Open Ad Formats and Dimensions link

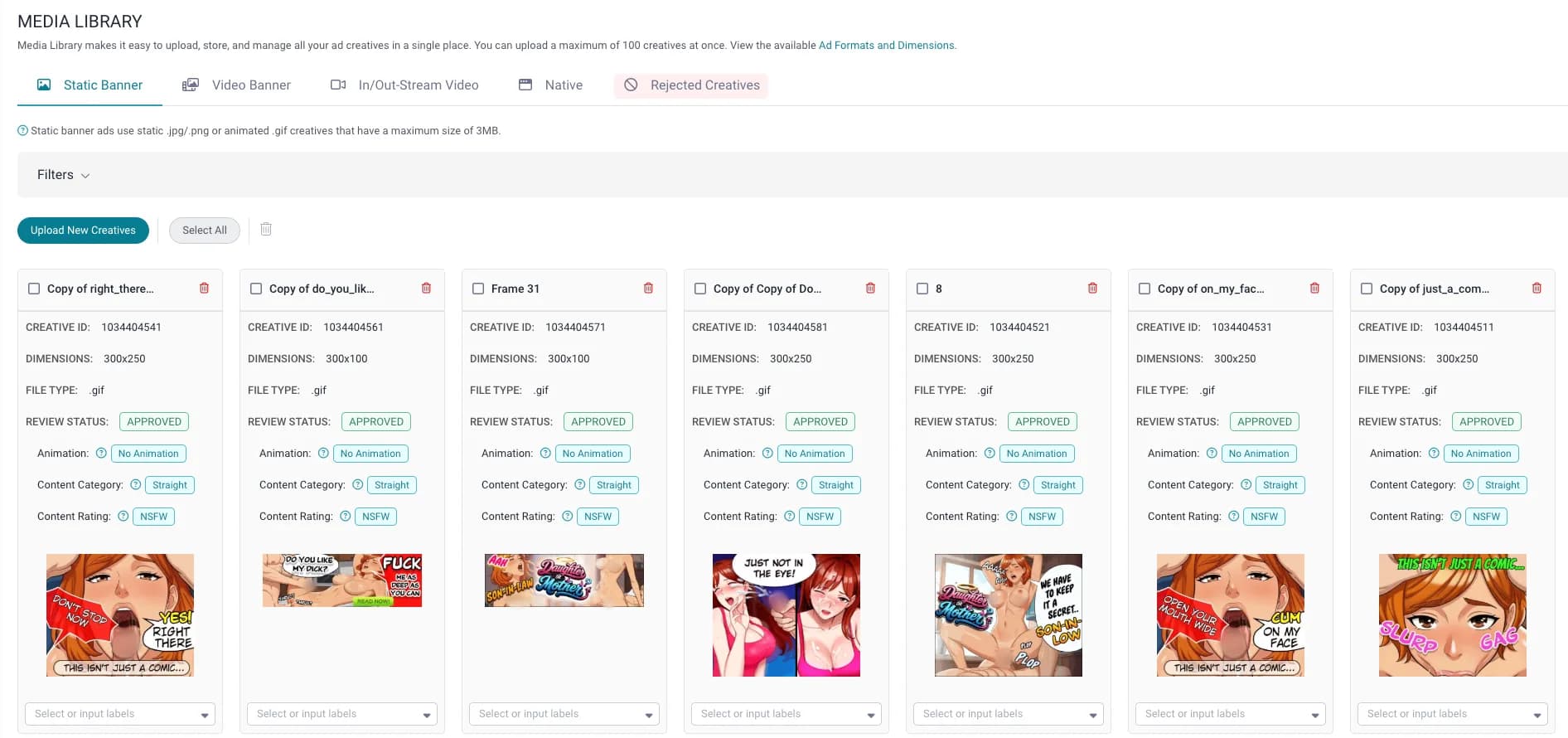(886, 46)
